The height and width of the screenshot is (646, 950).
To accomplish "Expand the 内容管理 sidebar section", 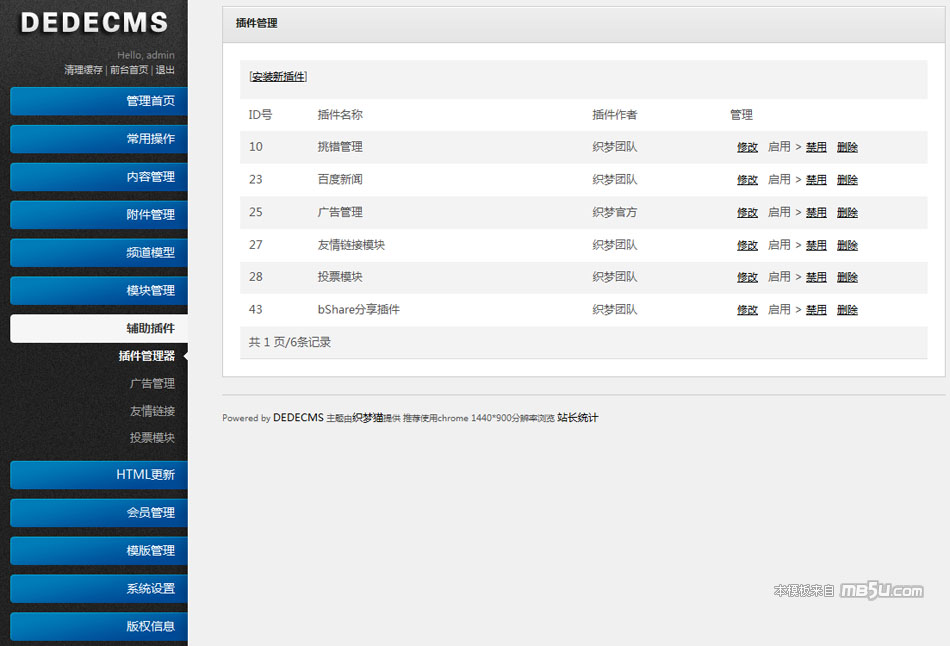I will click(x=100, y=177).
